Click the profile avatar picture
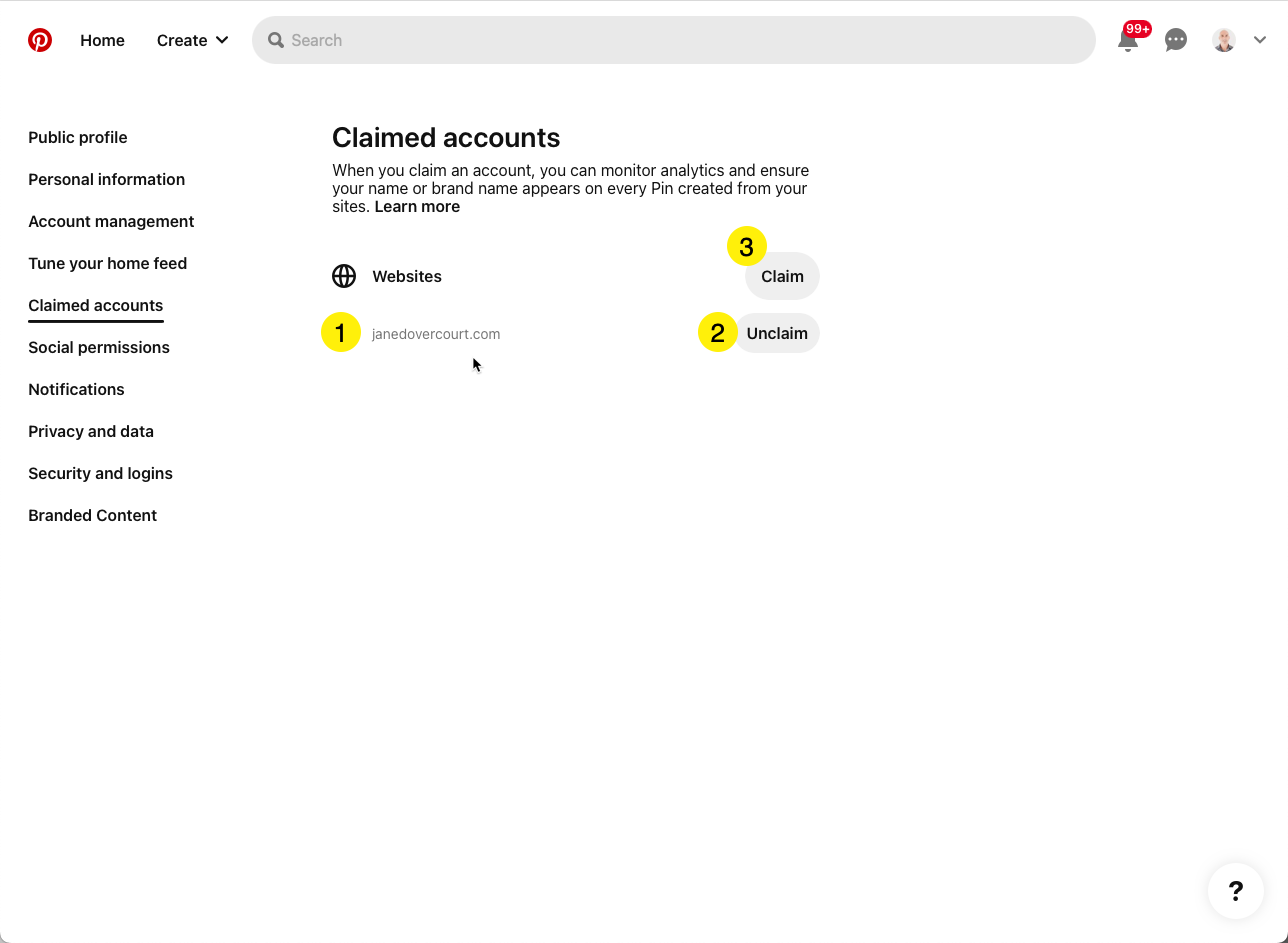The image size is (1288, 943). 1224,40
